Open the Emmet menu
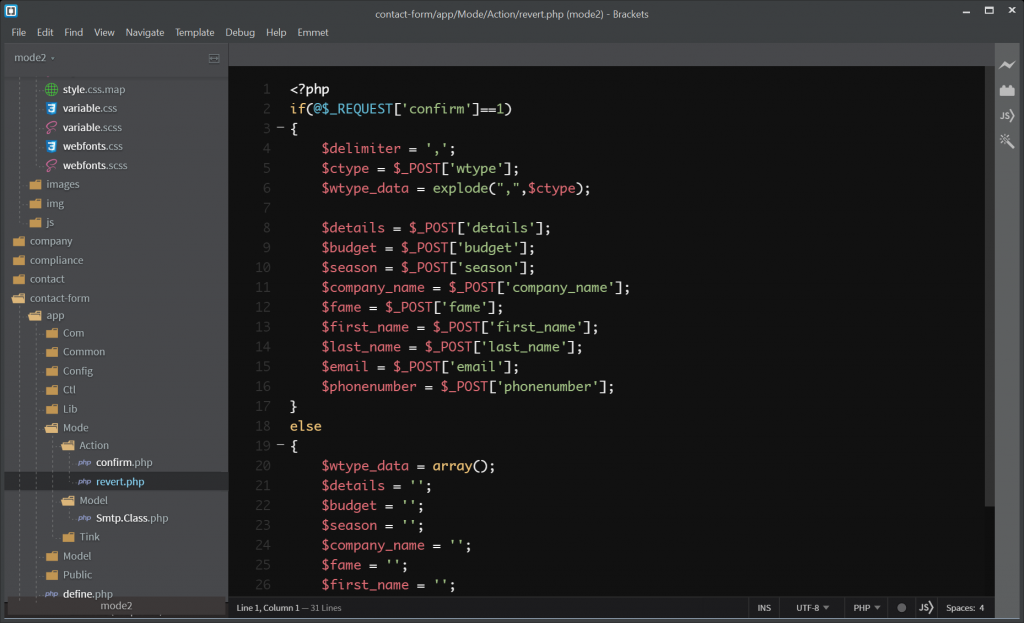 [313, 32]
